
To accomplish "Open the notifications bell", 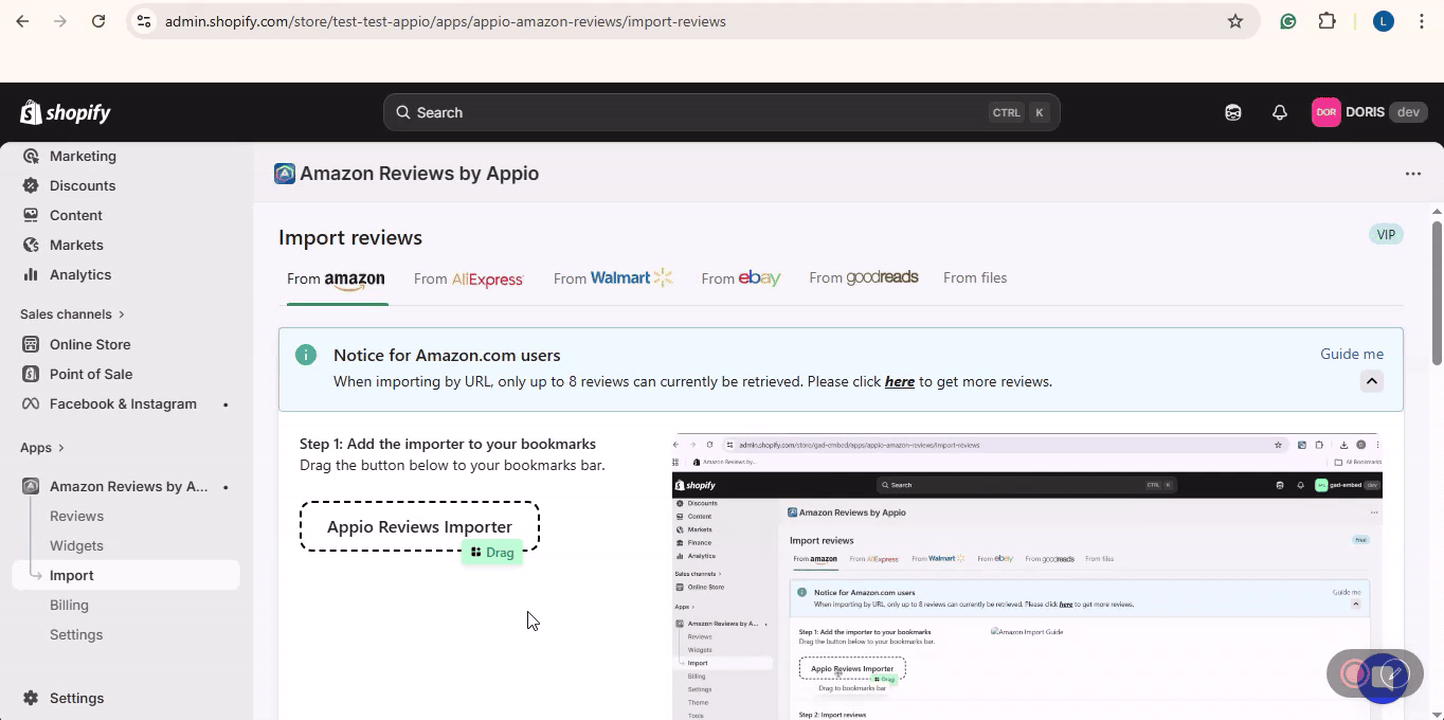I will pyautogui.click(x=1279, y=112).
